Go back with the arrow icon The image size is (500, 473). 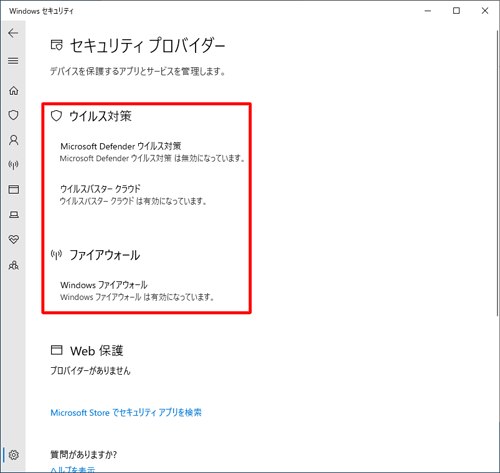pyautogui.click(x=13, y=33)
